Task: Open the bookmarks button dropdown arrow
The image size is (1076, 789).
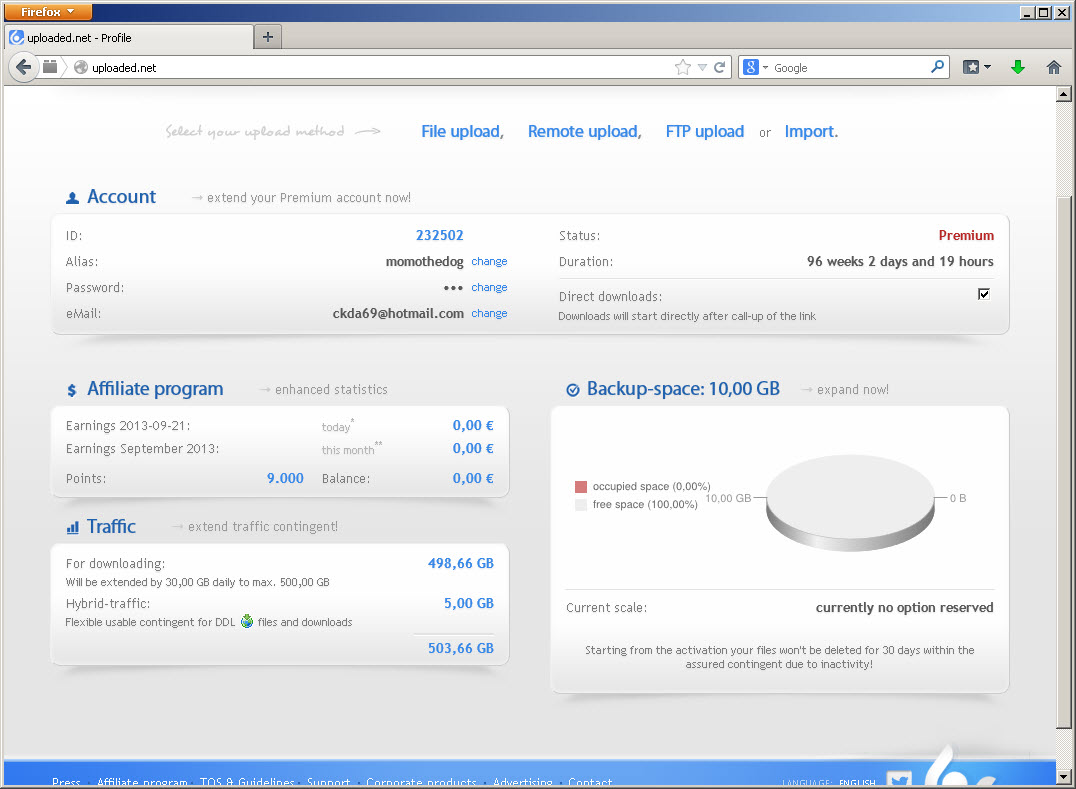Action: click(x=987, y=67)
